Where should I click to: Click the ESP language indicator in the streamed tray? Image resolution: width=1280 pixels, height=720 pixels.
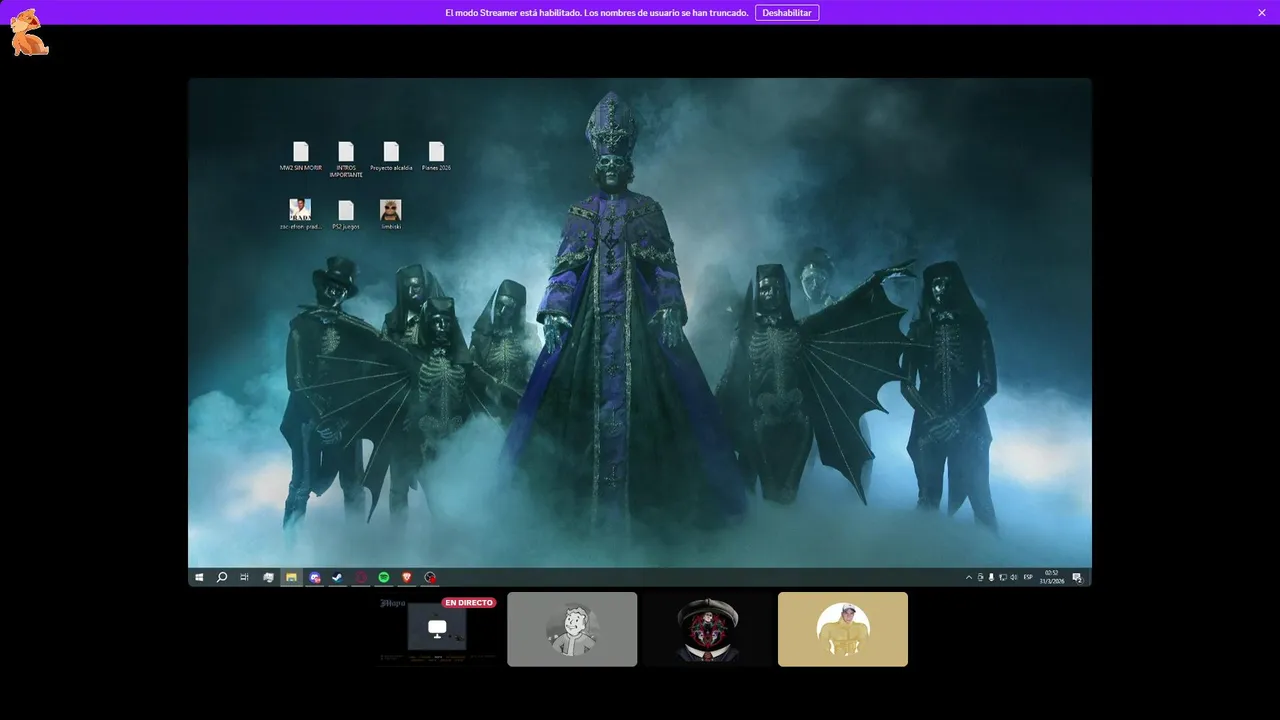(x=1028, y=577)
